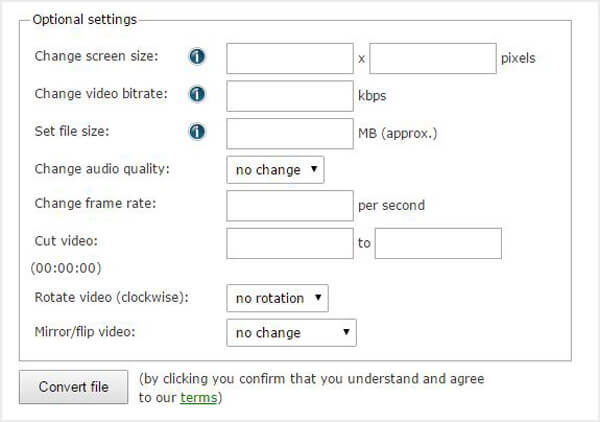The width and height of the screenshot is (600, 422).
Task: Focus the screen height field before pixels
Action: (x=433, y=58)
